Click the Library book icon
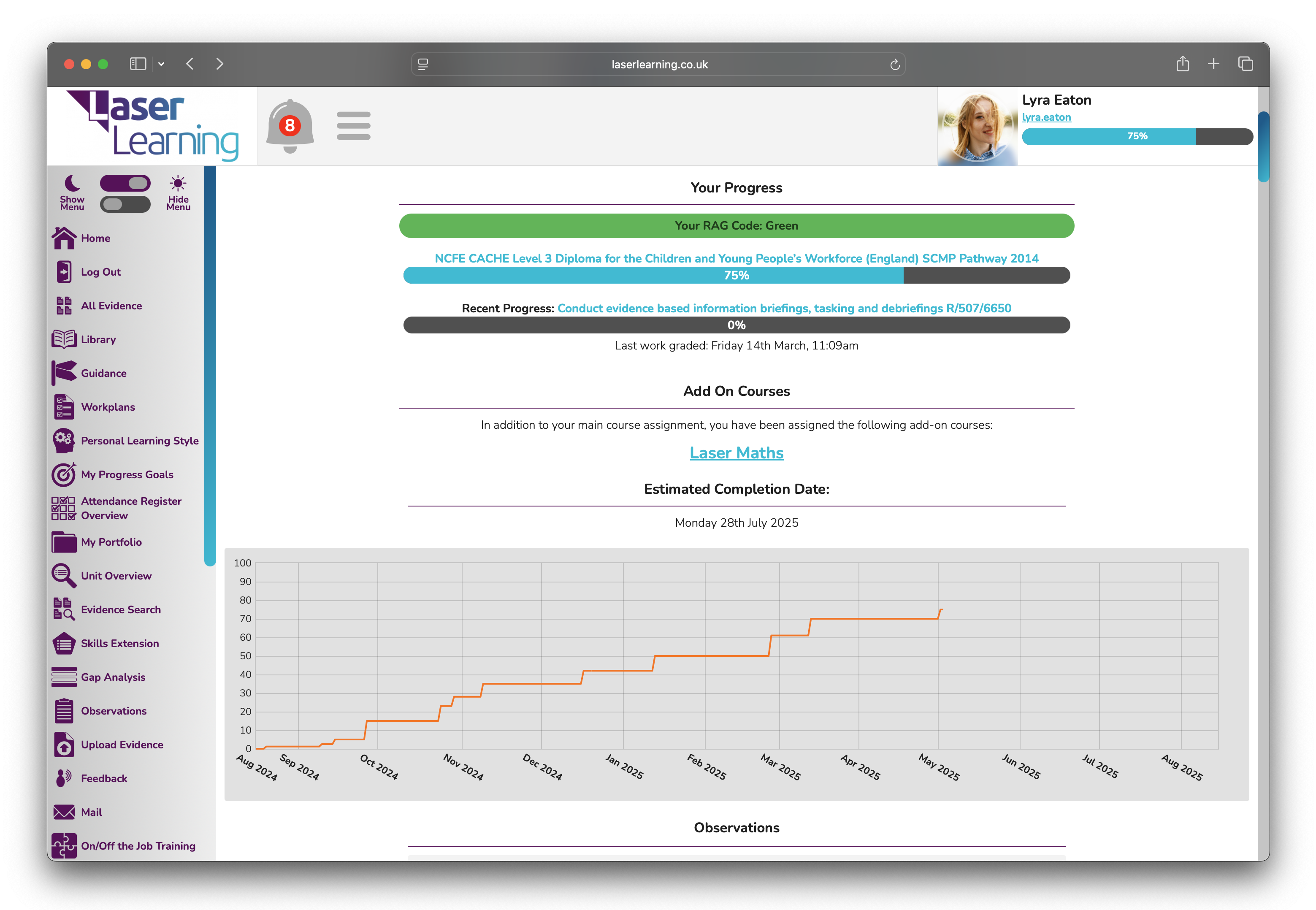The height and width of the screenshot is (910, 1316). point(64,339)
